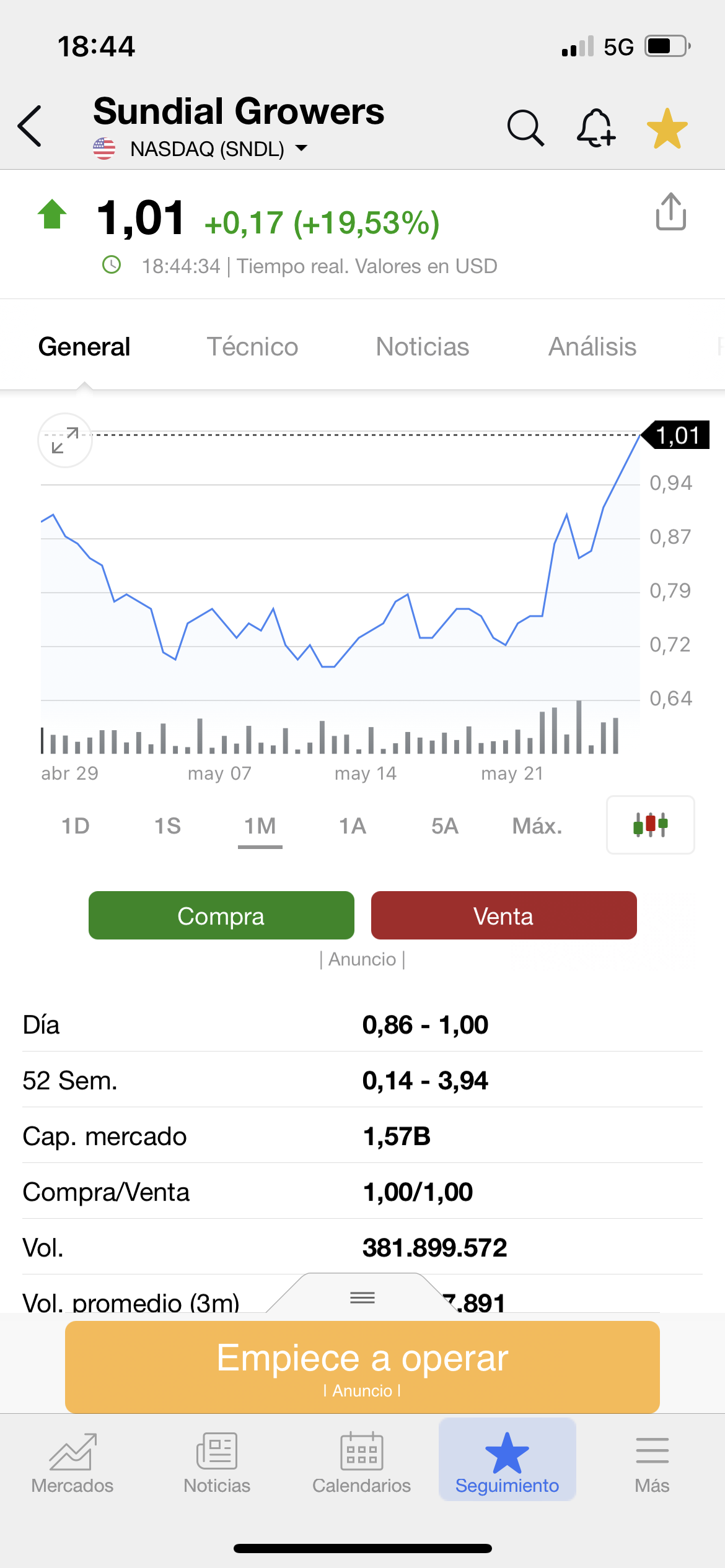Tap the share icon beside the price
This screenshot has width=725, height=1568.
click(x=670, y=212)
